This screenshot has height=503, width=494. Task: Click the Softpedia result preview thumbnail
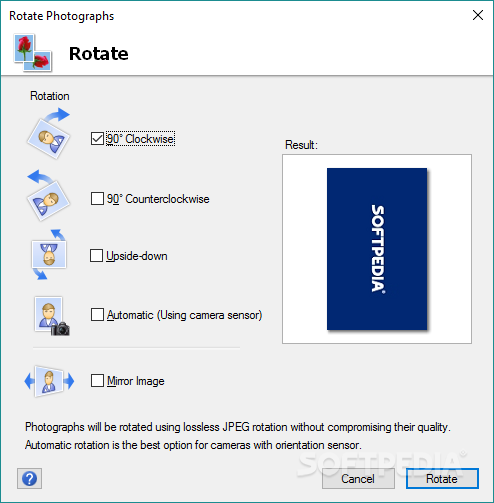pyautogui.click(x=377, y=249)
